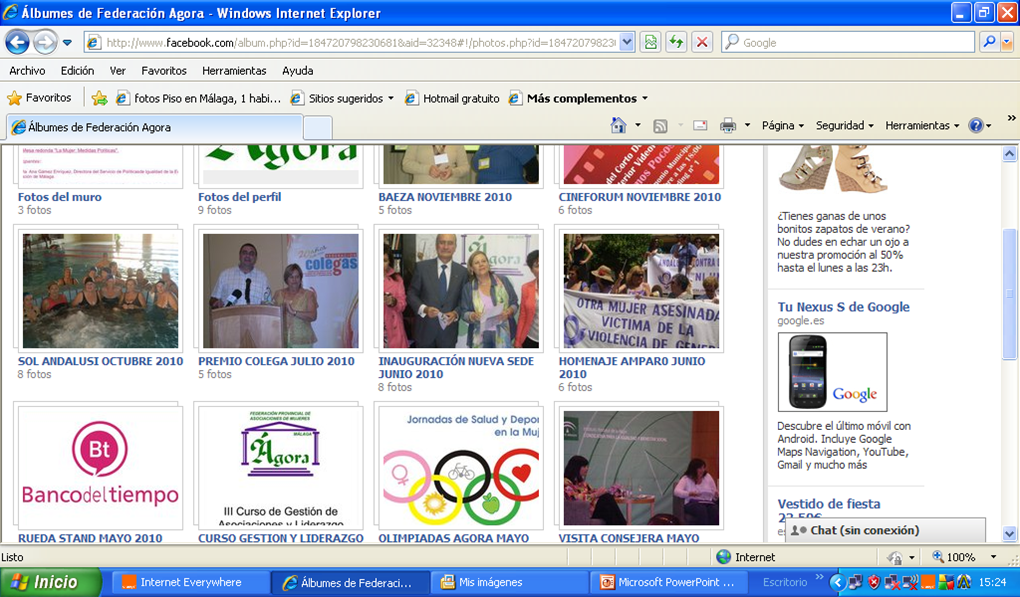Open the Favoritos star panel button
Image resolution: width=1020 pixels, height=597 pixels.
coord(39,98)
